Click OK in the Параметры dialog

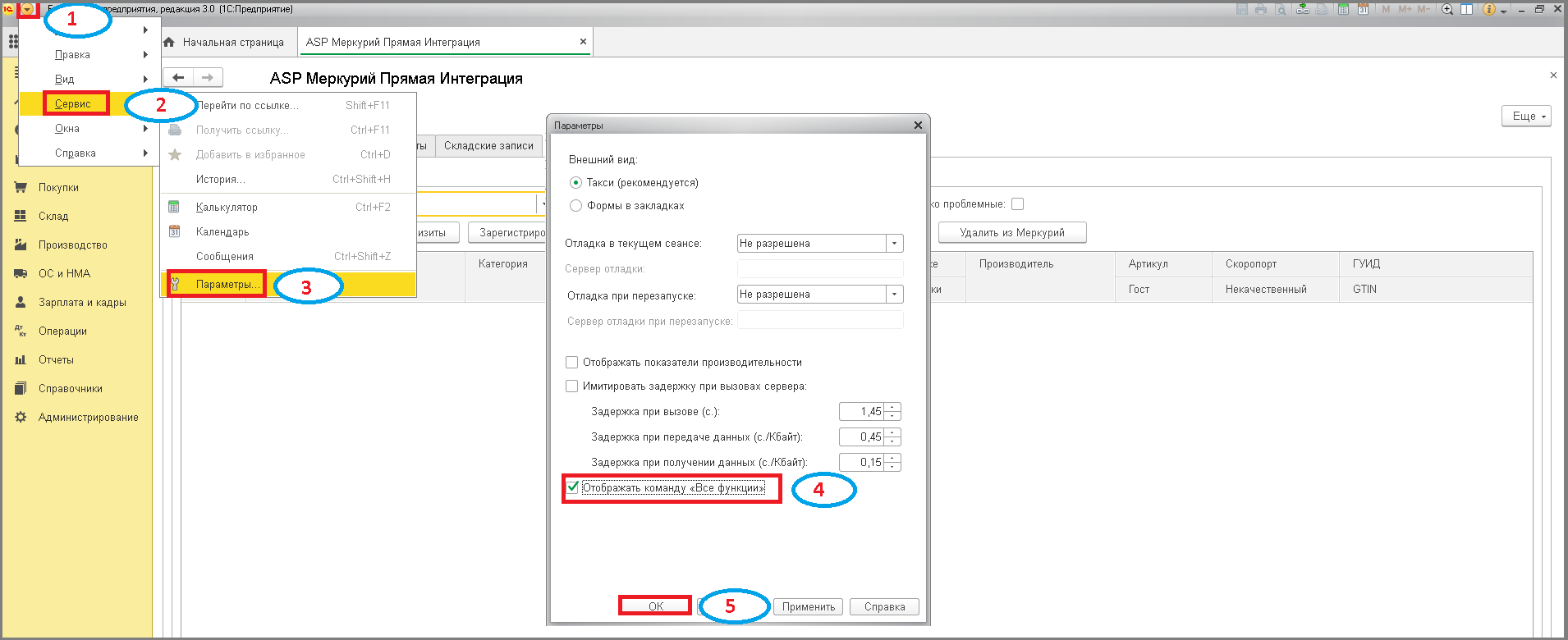(x=656, y=606)
